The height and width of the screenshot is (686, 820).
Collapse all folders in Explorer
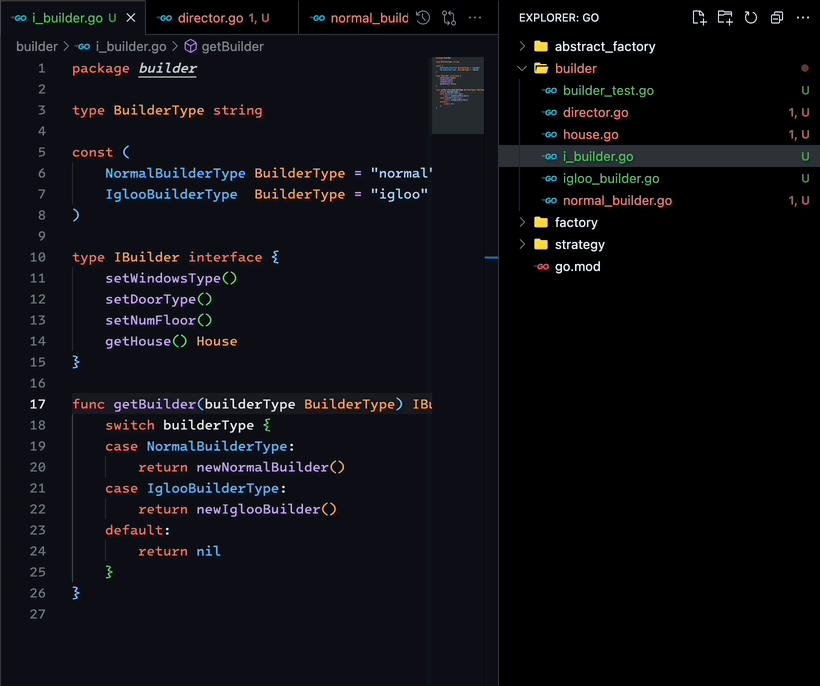tap(777, 18)
